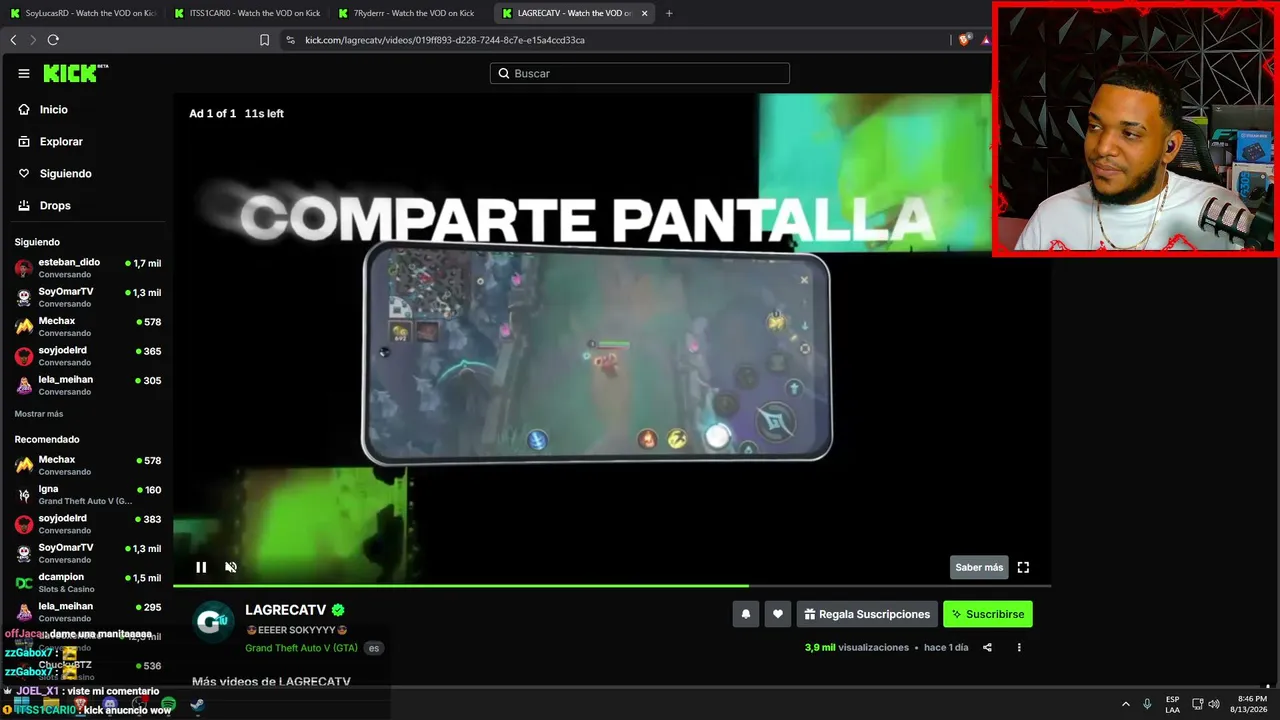1280x720 pixels.
Task: Open Drops in the sidebar
Action: (55, 206)
